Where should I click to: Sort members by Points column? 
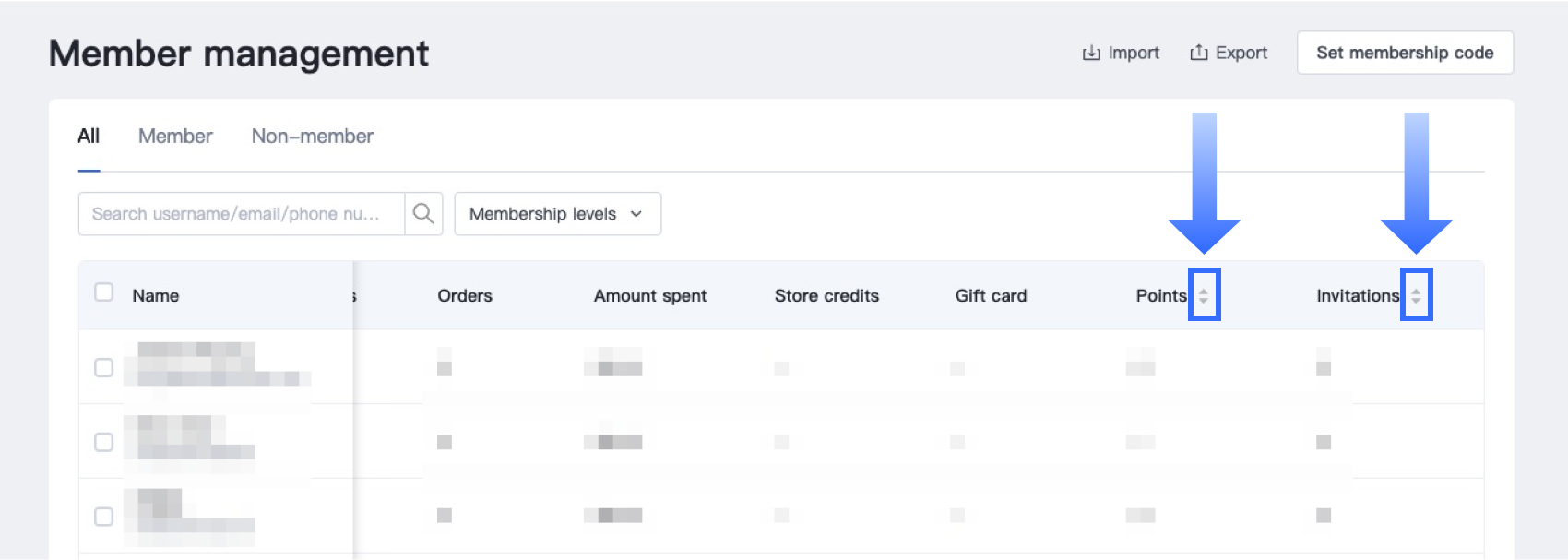[x=1204, y=295]
